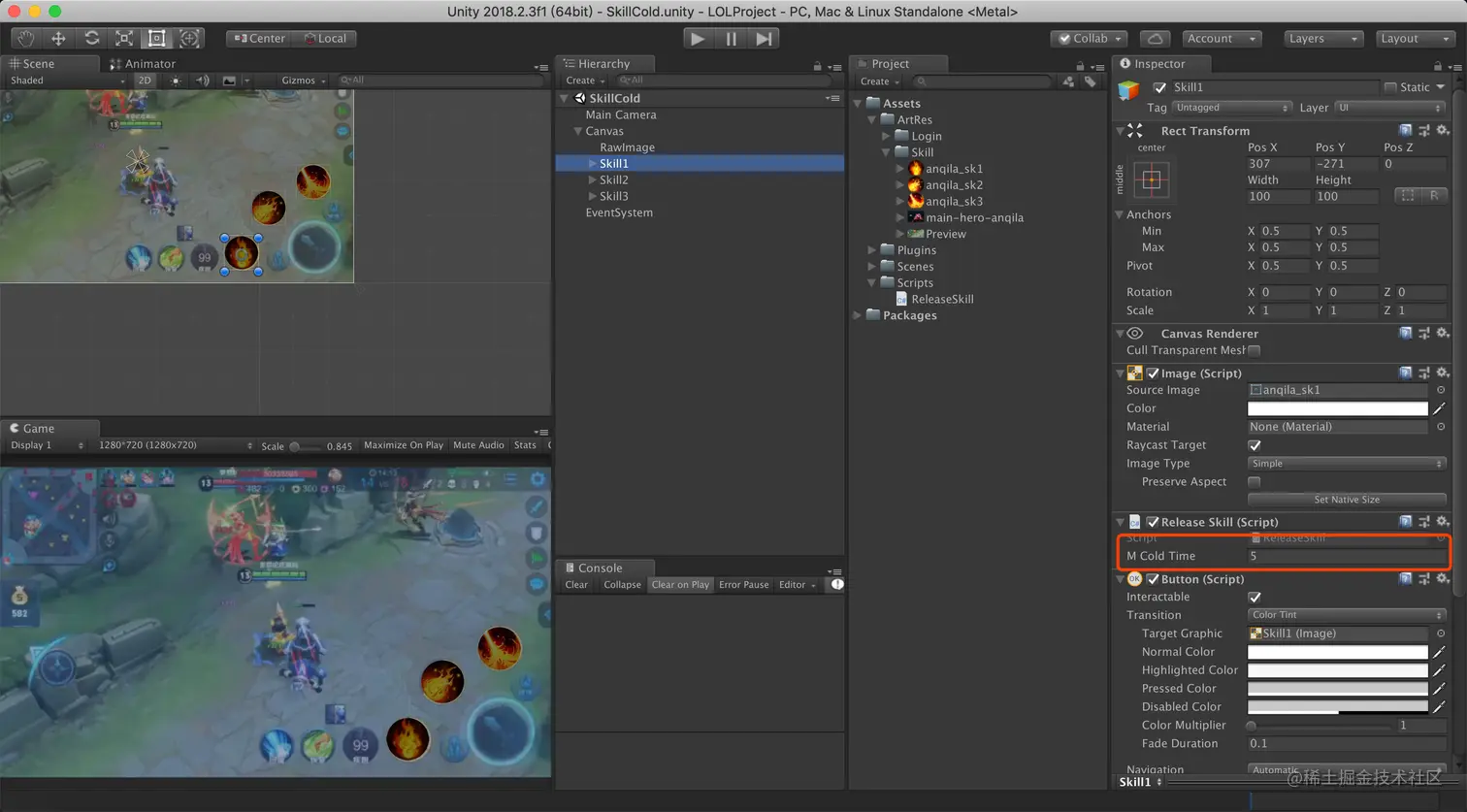Select the Hand tool in toolbar

25,38
